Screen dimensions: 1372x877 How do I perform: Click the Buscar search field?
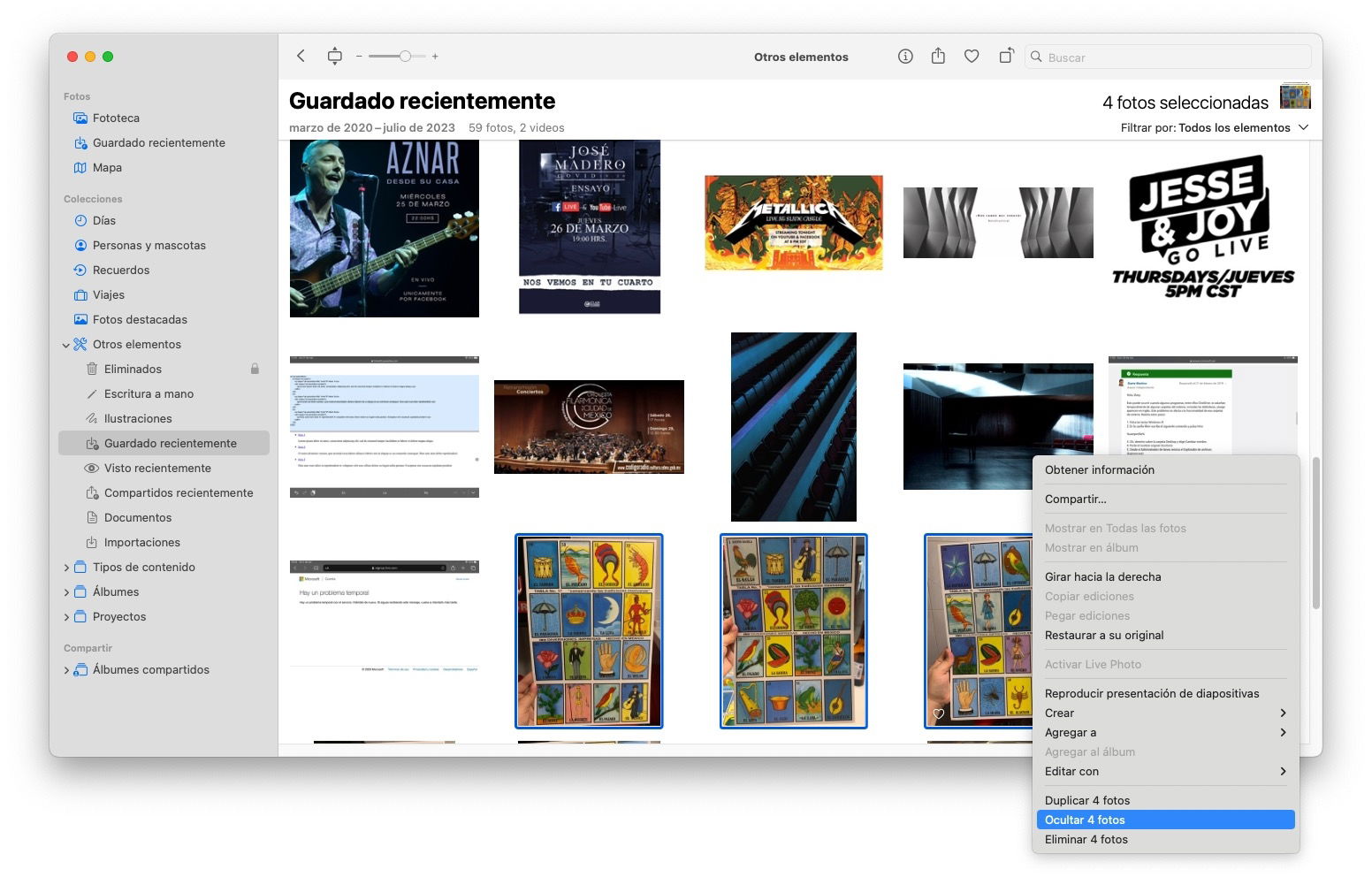(x=1168, y=57)
